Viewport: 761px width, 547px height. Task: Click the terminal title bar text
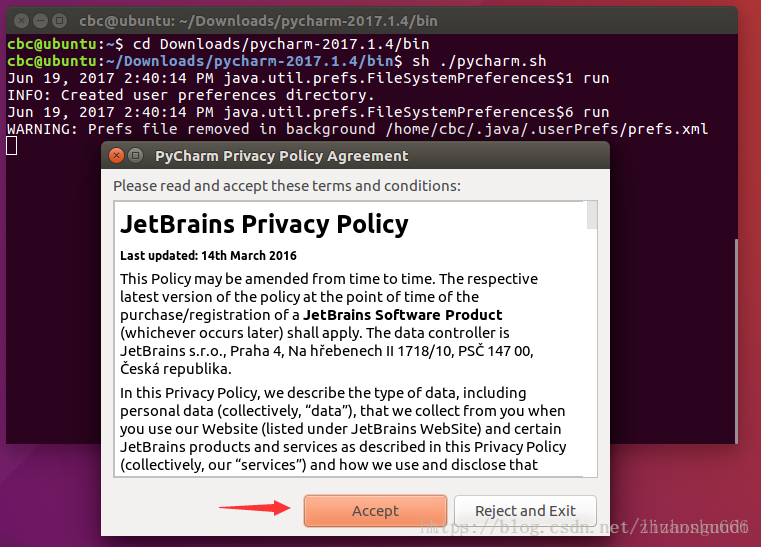(258, 21)
